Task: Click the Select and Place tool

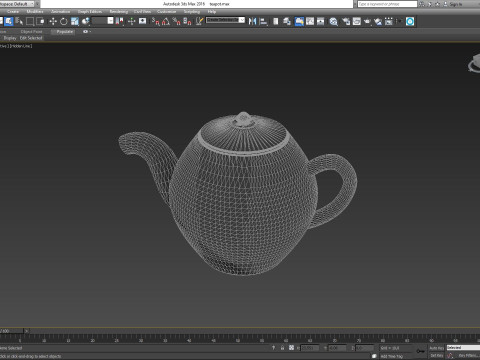Action: [x=86, y=21]
